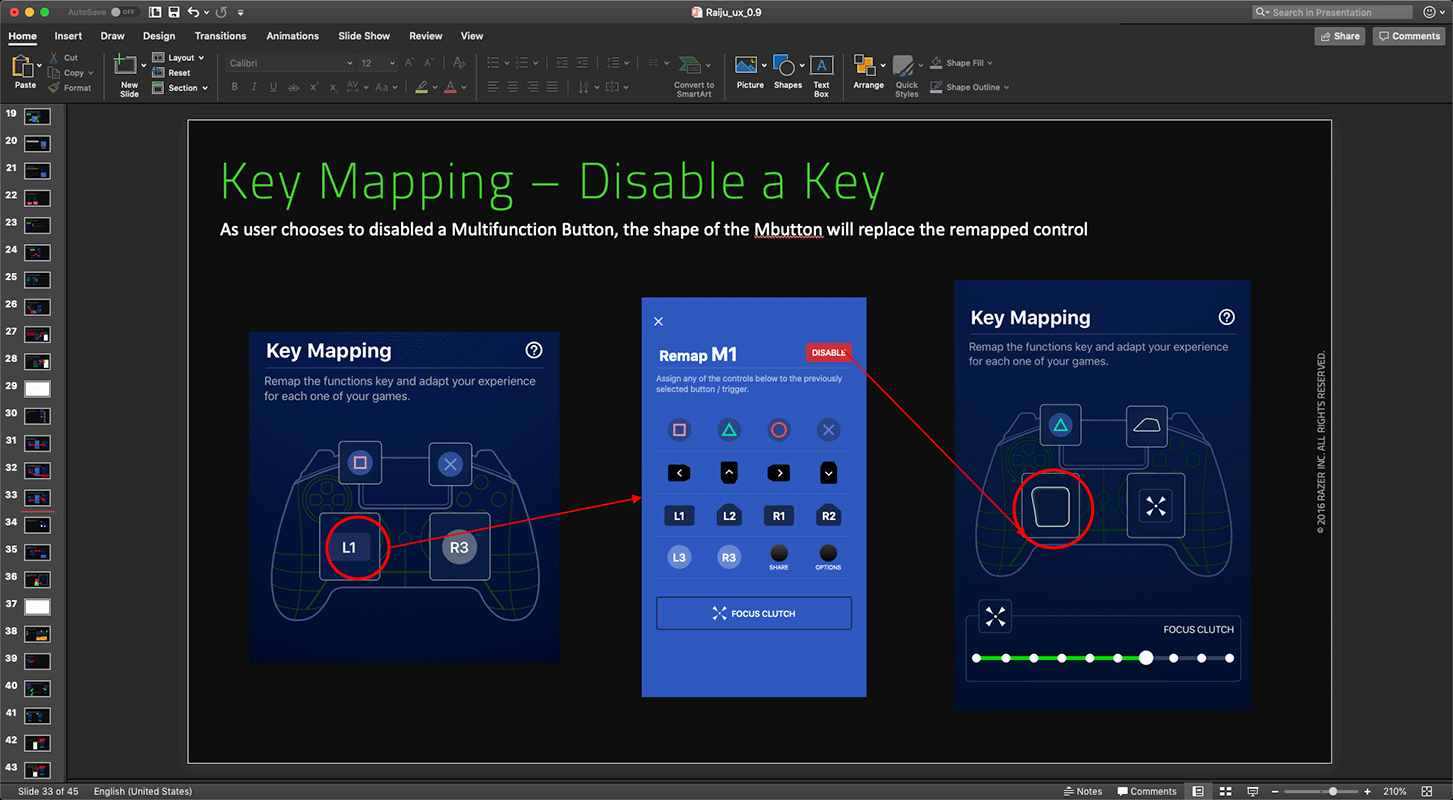Viewport: 1453px width, 800px height.
Task: Switch to the Slide Show tab
Action: point(364,36)
